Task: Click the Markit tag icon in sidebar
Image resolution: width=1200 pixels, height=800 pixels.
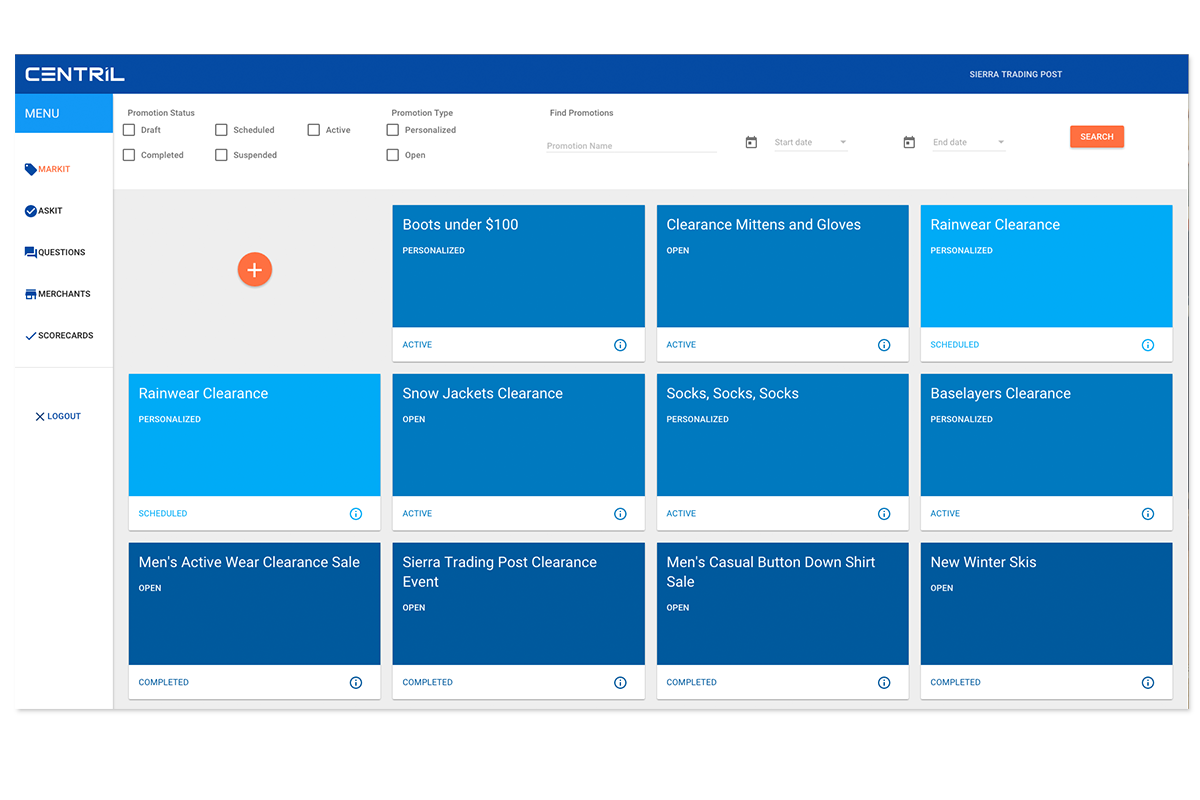Action: pyautogui.click(x=30, y=169)
